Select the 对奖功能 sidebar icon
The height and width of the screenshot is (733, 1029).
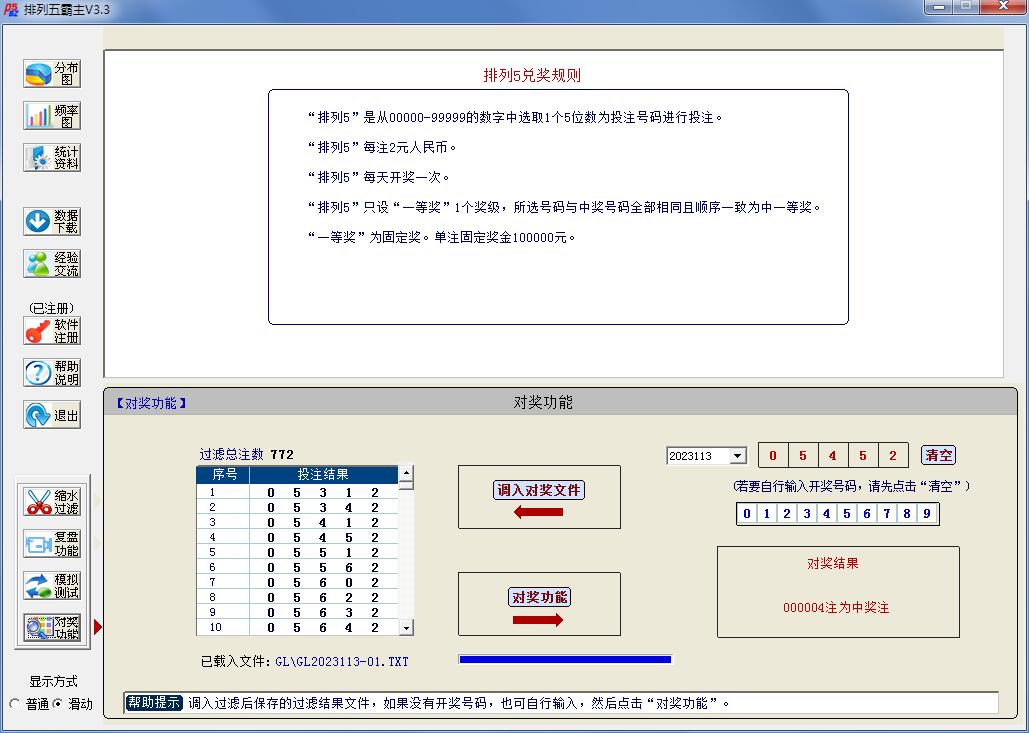(50, 627)
